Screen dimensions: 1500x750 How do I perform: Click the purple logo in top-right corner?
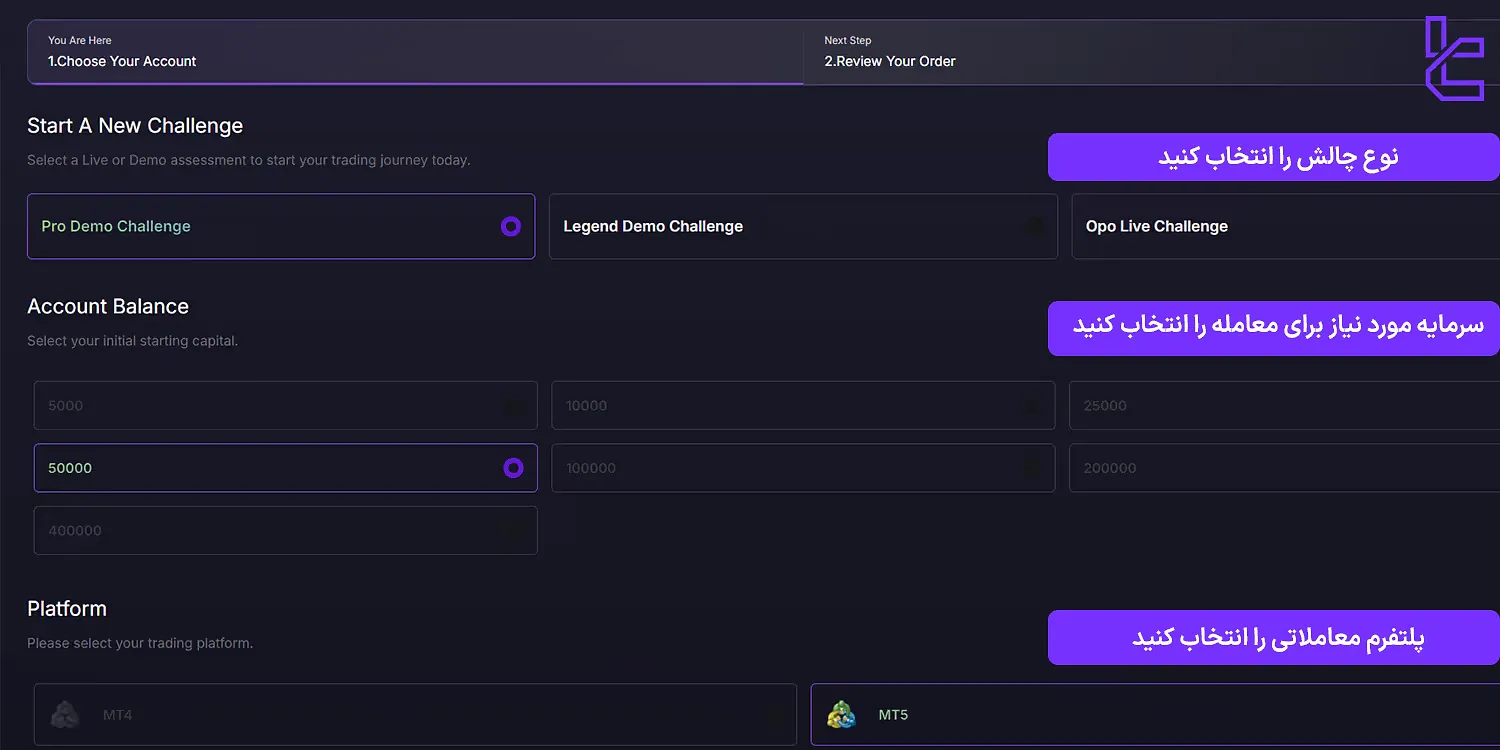pos(1453,58)
